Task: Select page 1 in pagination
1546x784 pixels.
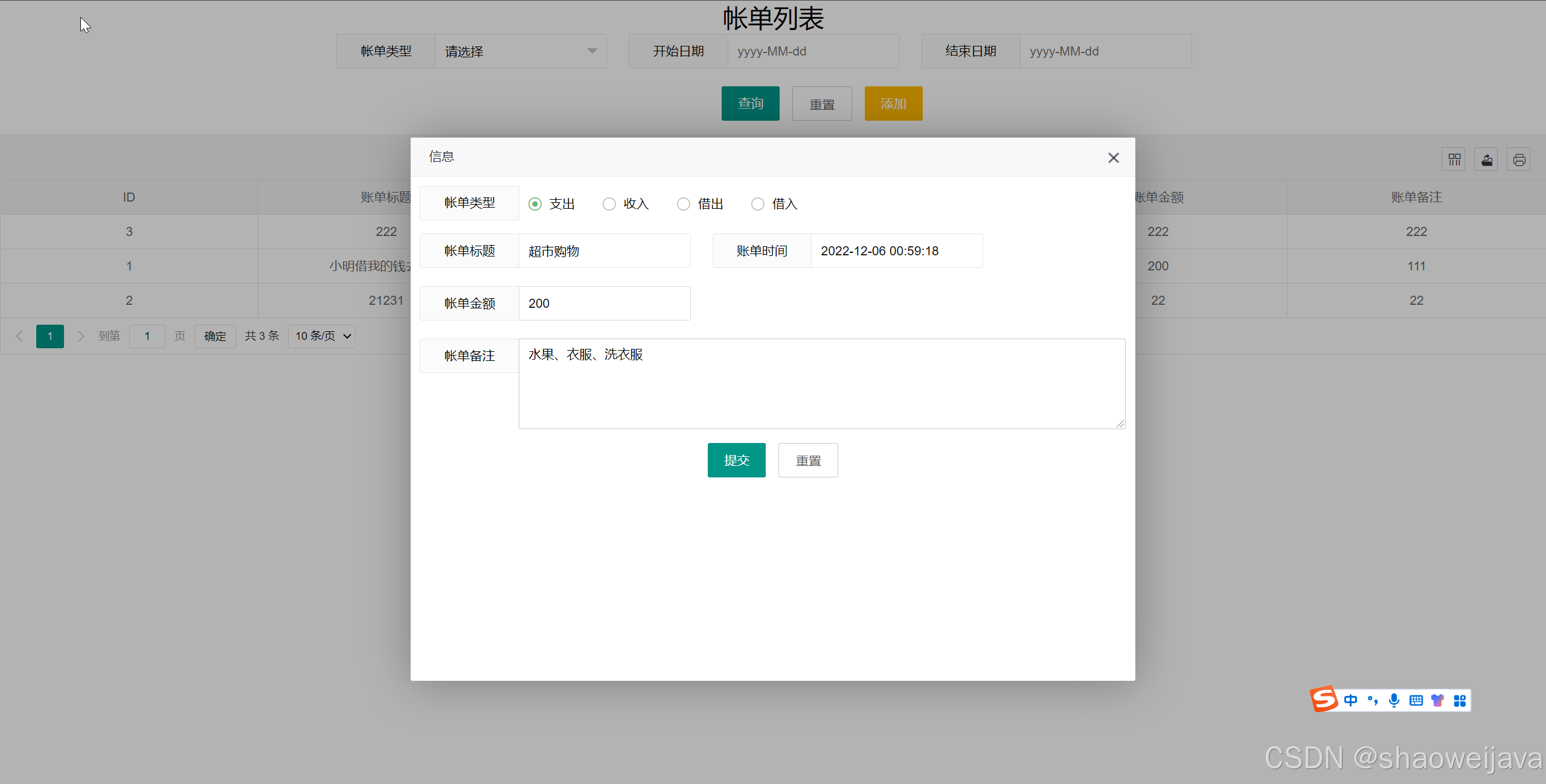Action: pos(50,336)
